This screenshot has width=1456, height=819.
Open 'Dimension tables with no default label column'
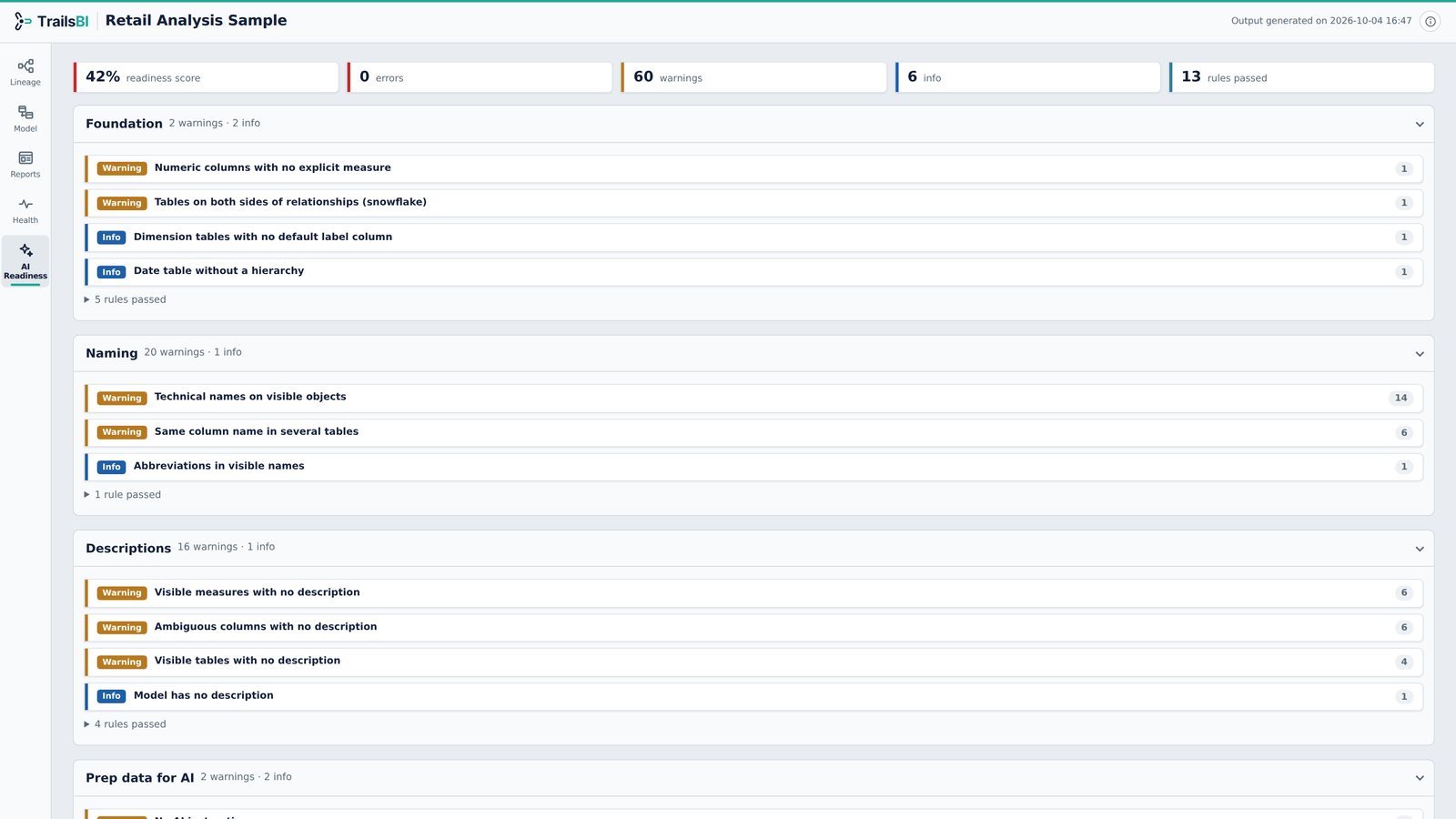[753, 238]
